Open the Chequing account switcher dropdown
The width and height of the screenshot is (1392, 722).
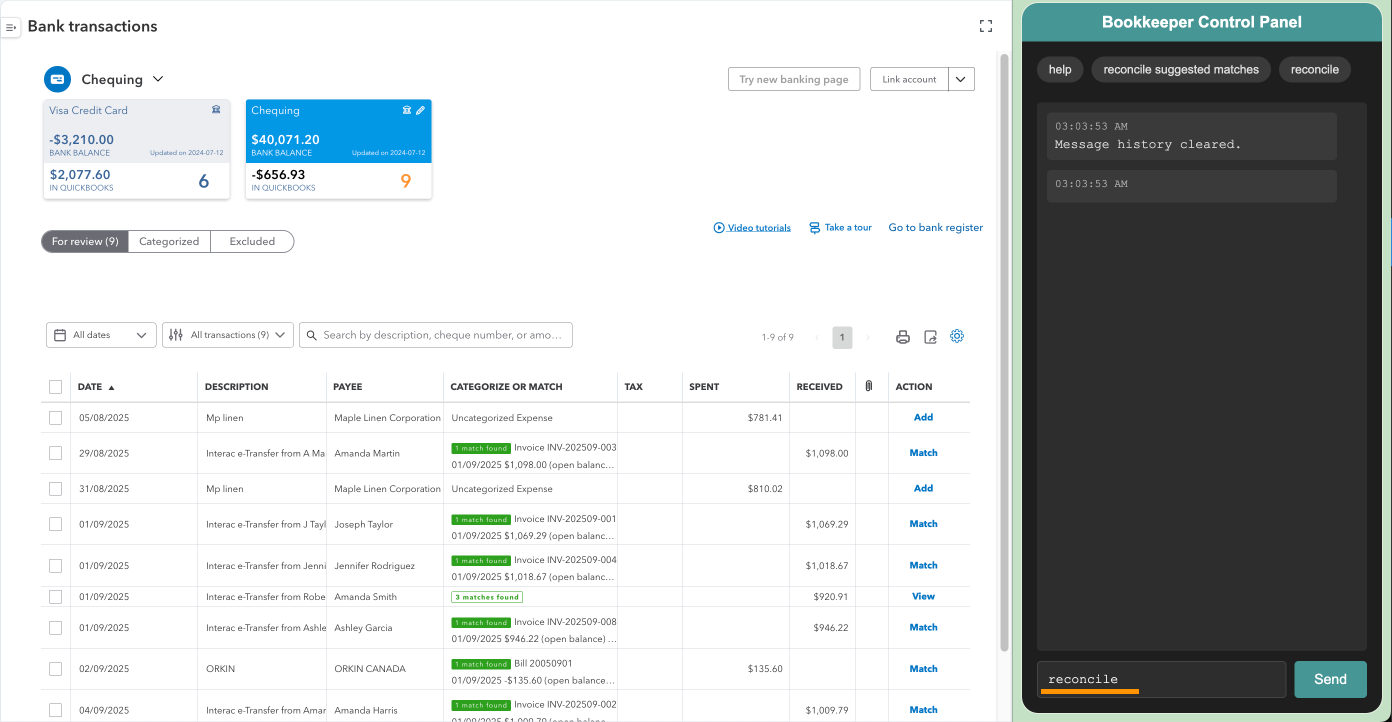point(122,79)
